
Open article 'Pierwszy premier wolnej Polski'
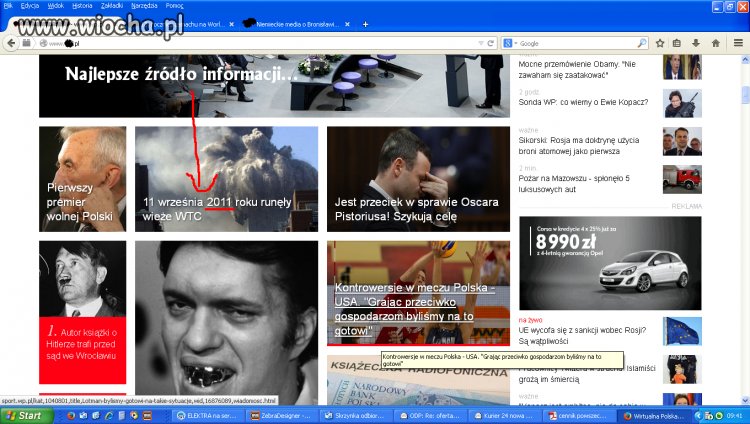(x=82, y=179)
